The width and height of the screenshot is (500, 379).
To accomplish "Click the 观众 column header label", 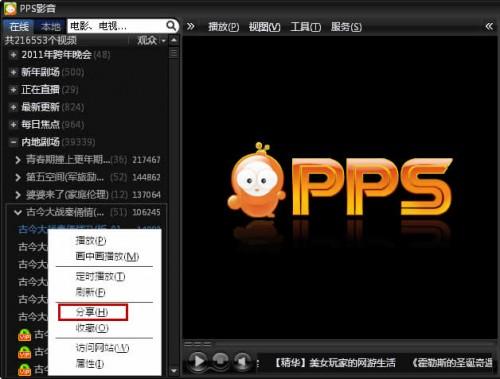I will 147,41.
